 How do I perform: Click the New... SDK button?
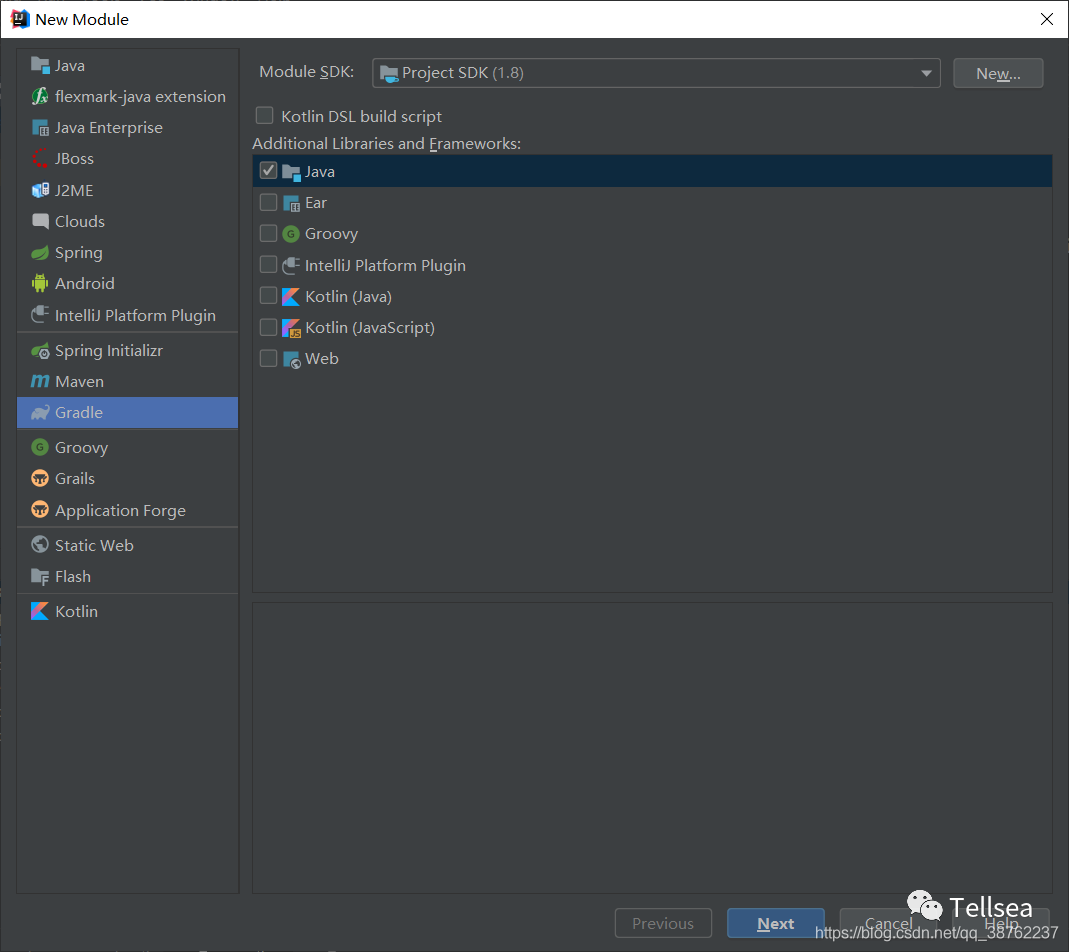pos(998,73)
